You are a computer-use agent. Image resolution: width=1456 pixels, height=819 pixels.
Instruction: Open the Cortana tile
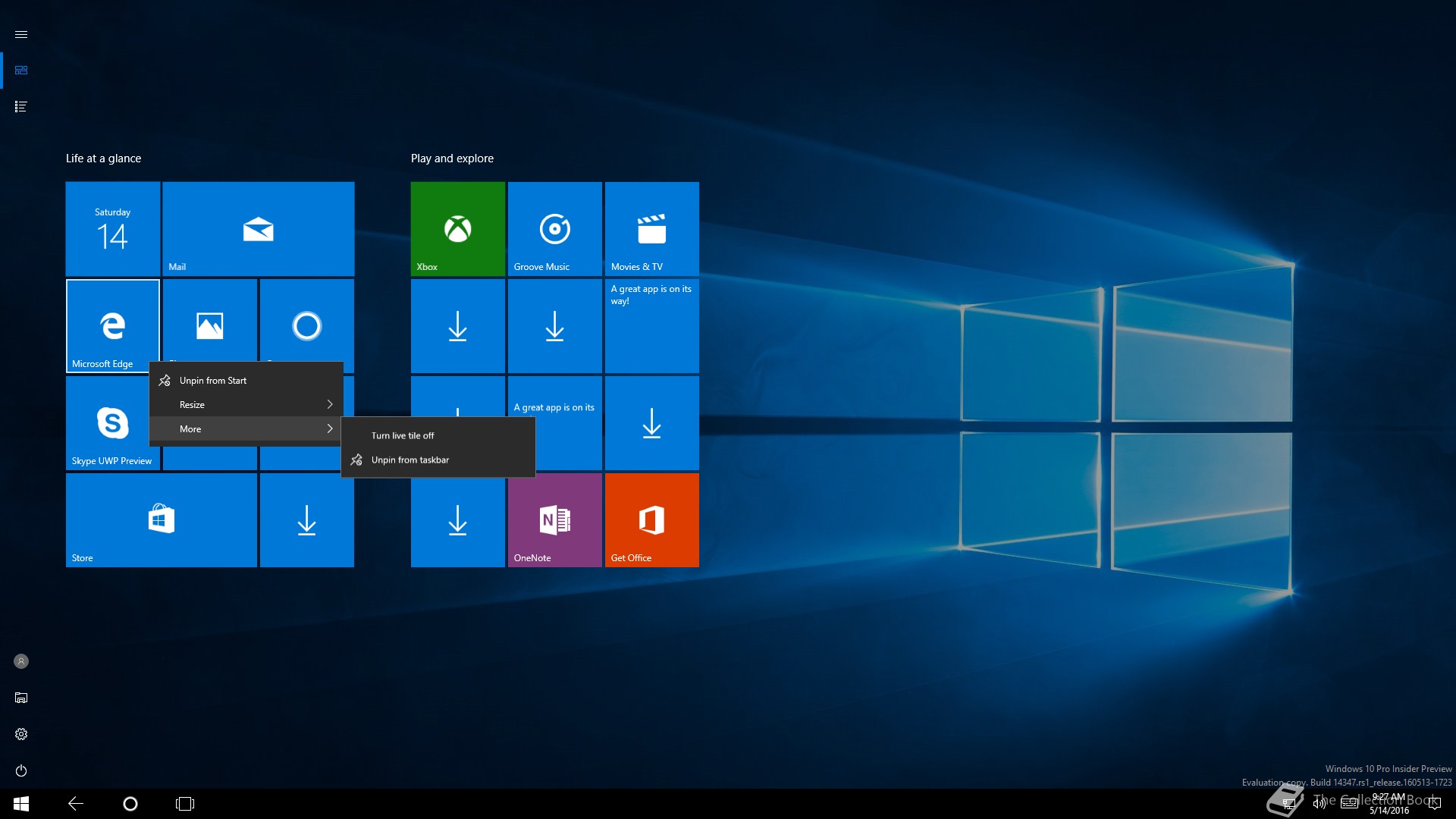[307, 320]
